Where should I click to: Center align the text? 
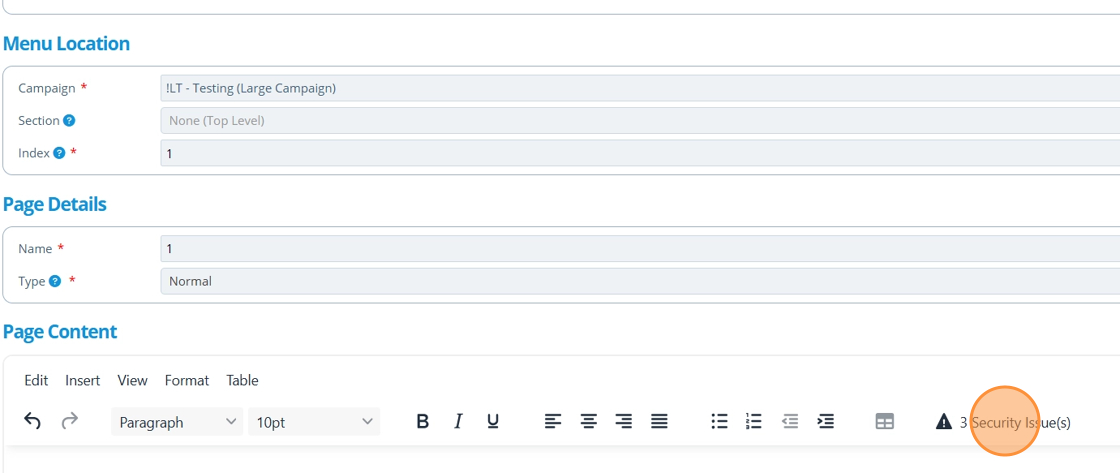point(589,422)
